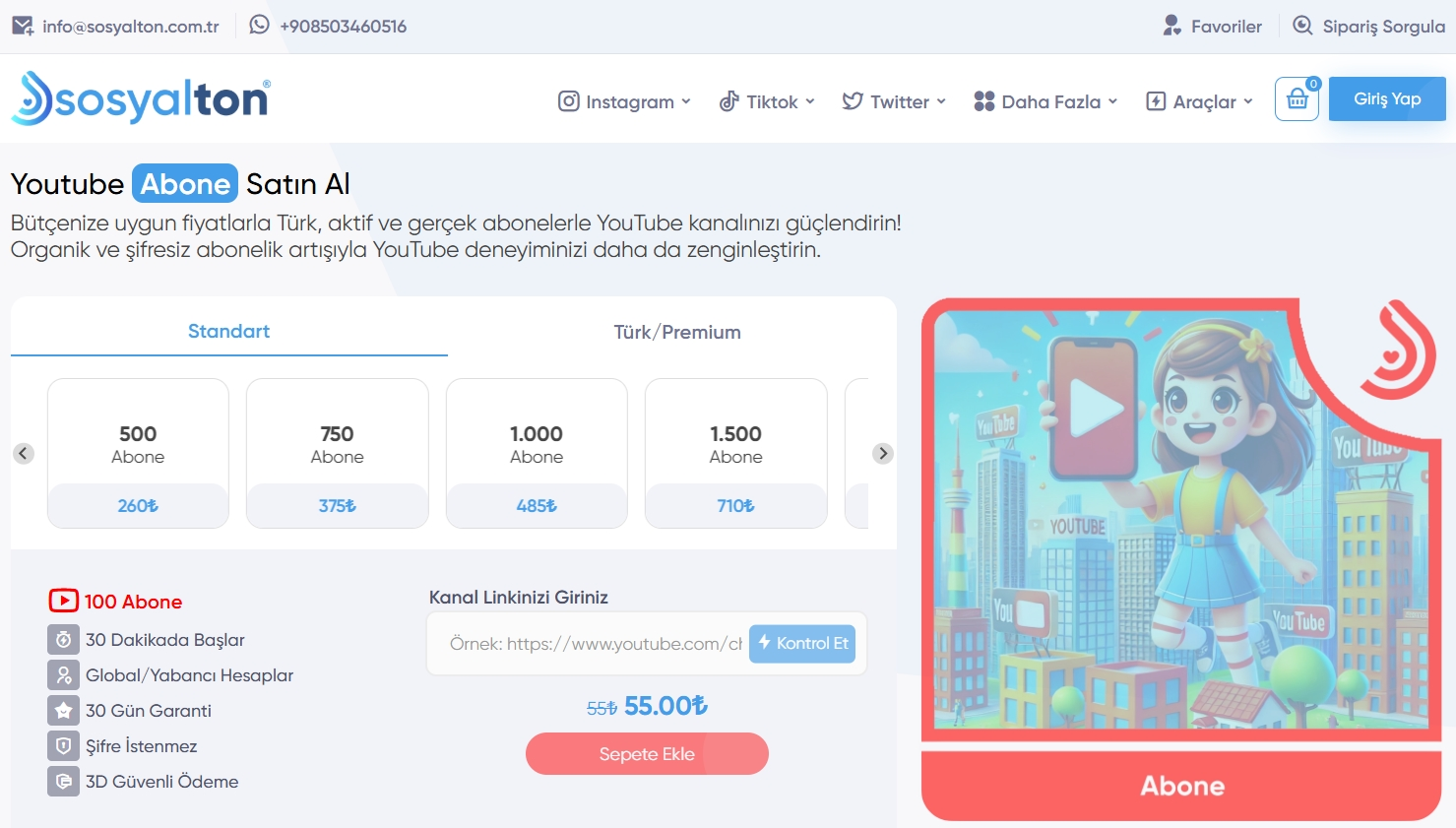The image size is (1456, 828).
Task: Click the Twitter bird icon
Action: pyautogui.click(x=853, y=101)
